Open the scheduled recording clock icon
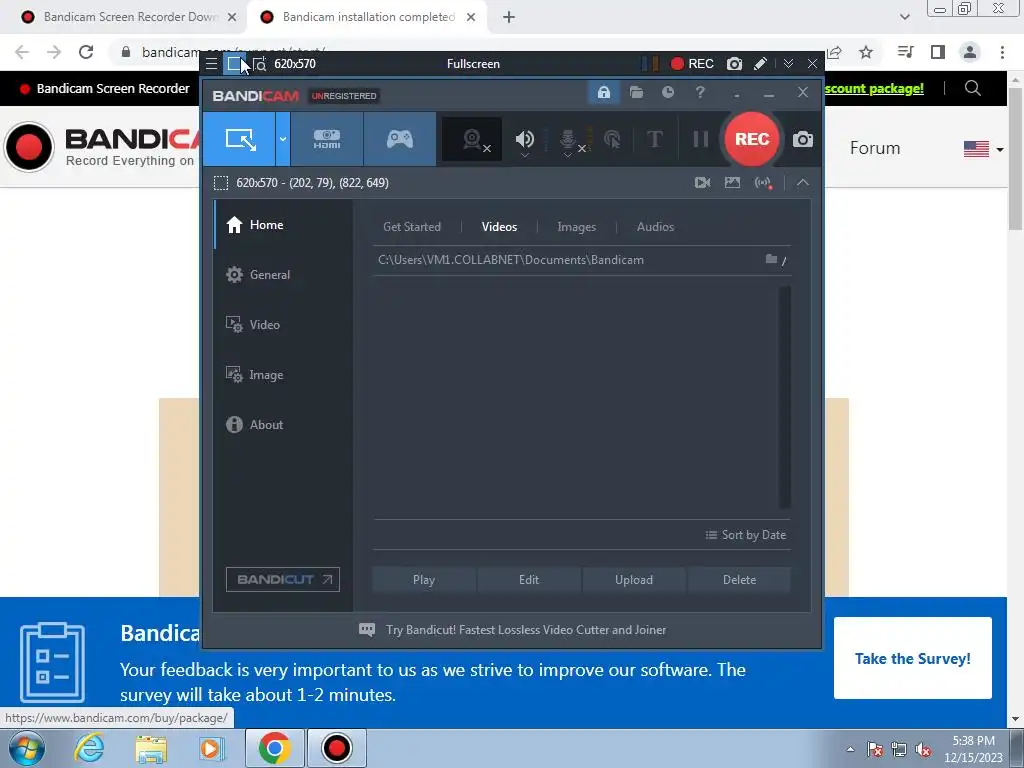 point(667,92)
